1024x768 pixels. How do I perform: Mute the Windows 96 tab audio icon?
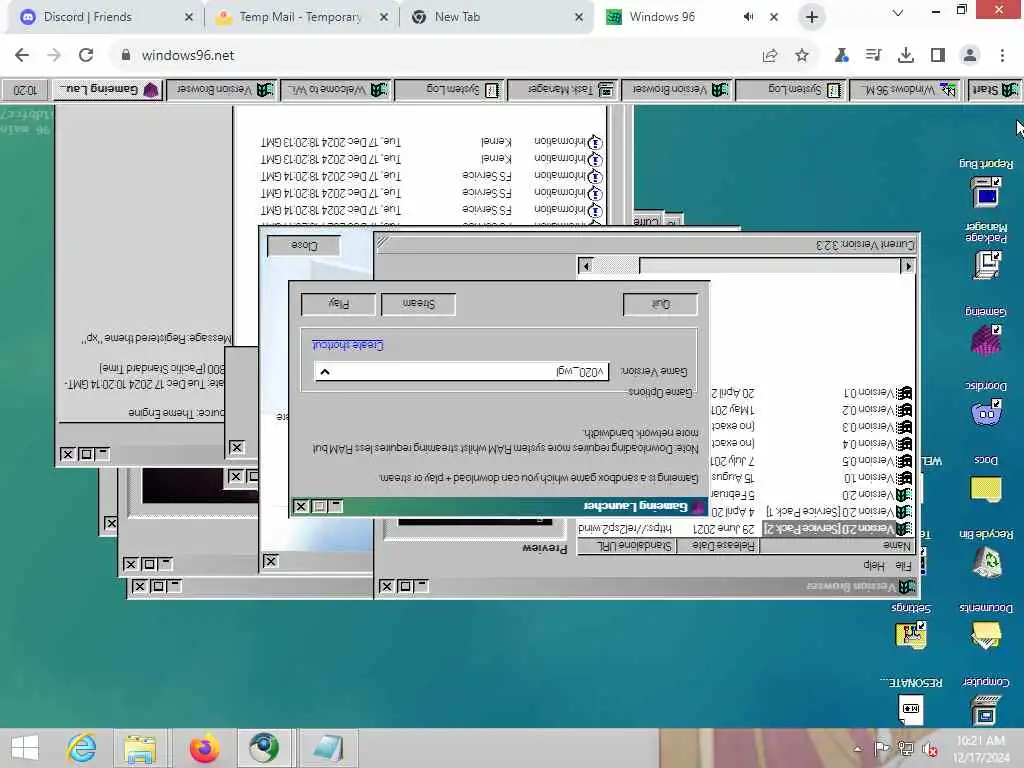[748, 17]
